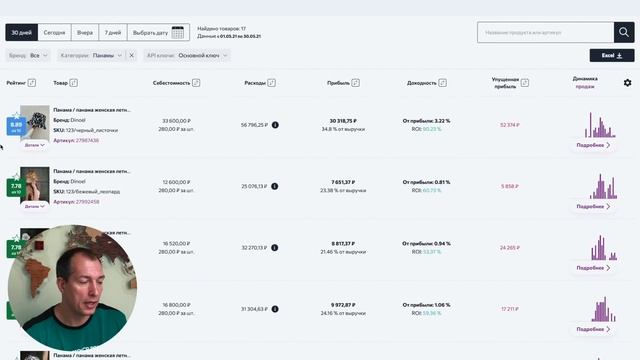
Task: Click cost value 16 800,00 ₽
Action: (x=176, y=305)
